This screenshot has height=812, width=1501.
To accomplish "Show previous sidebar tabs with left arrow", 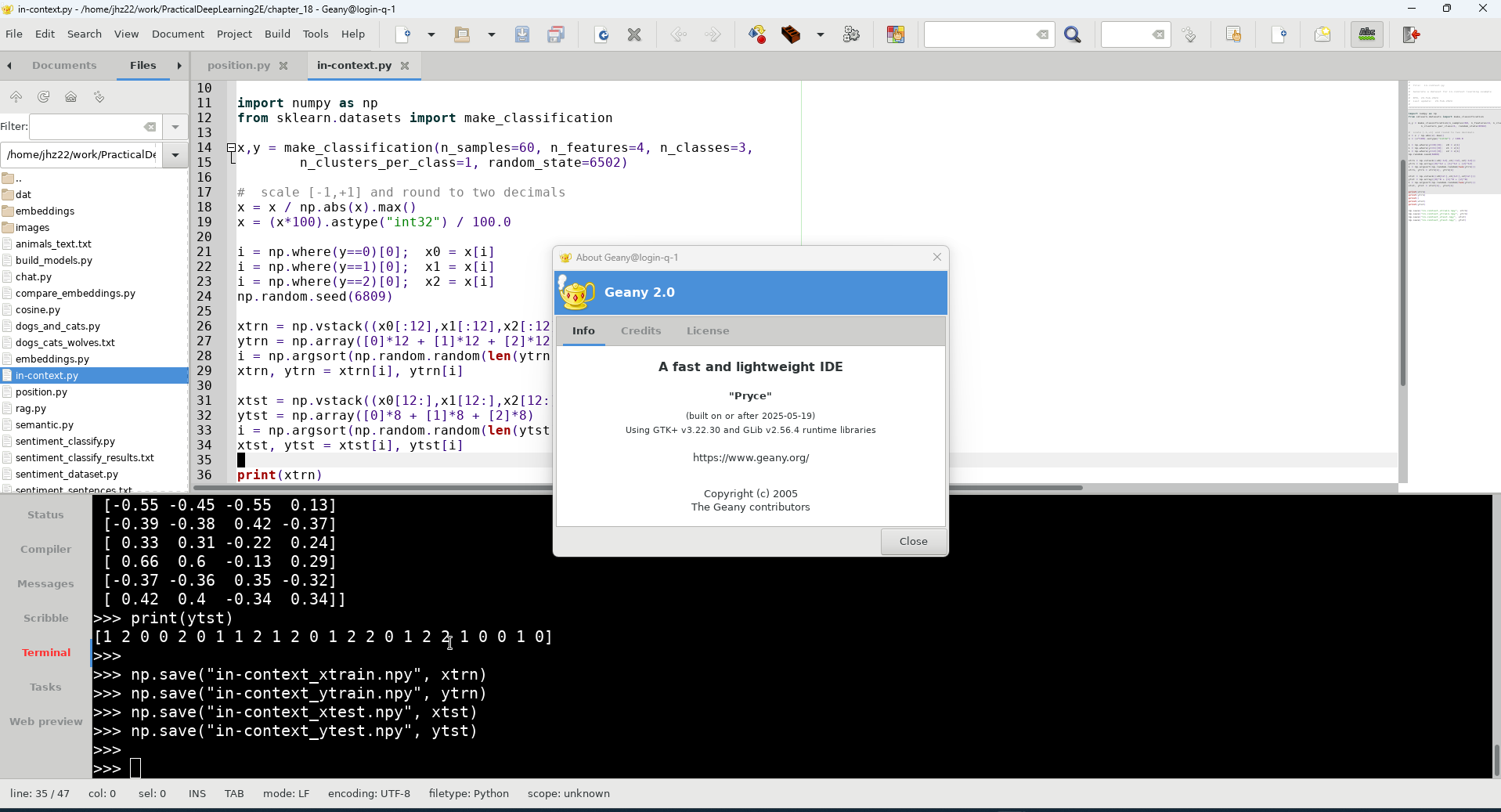I will click(9, 66).
